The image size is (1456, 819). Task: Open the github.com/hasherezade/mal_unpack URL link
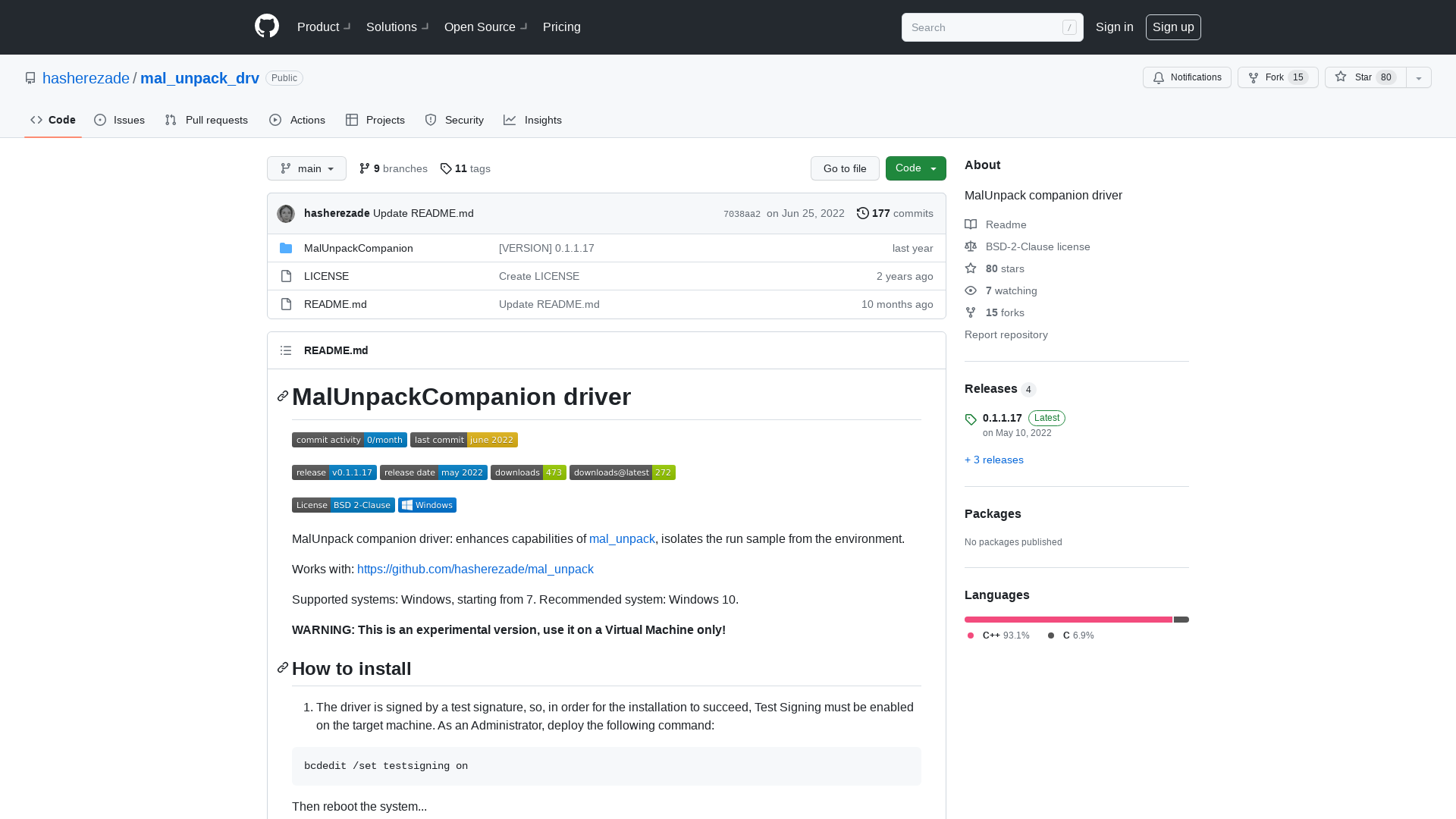point(475,569)
